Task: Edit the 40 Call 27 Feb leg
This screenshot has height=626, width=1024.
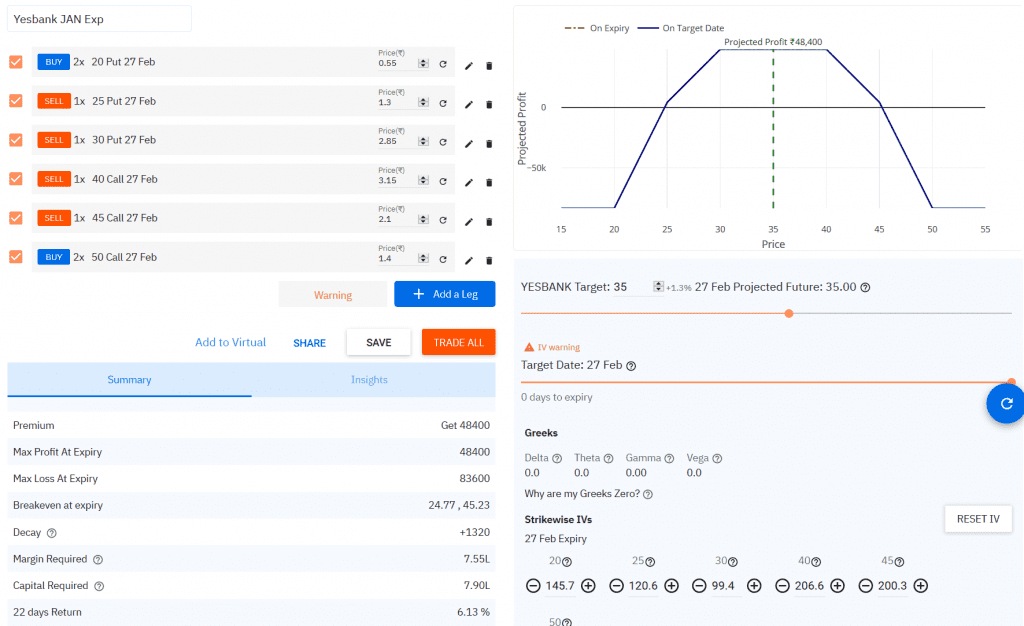Action: point(468,183)
